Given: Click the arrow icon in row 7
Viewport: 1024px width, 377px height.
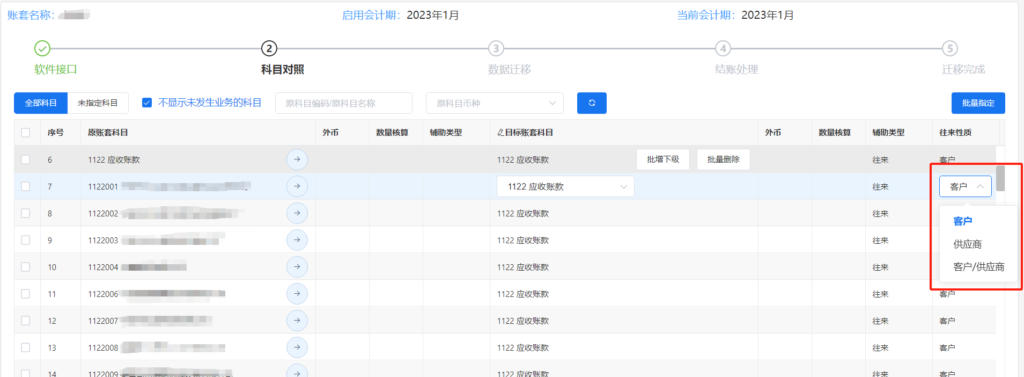Looking at the screenshot, I should (x=297, y=186).
